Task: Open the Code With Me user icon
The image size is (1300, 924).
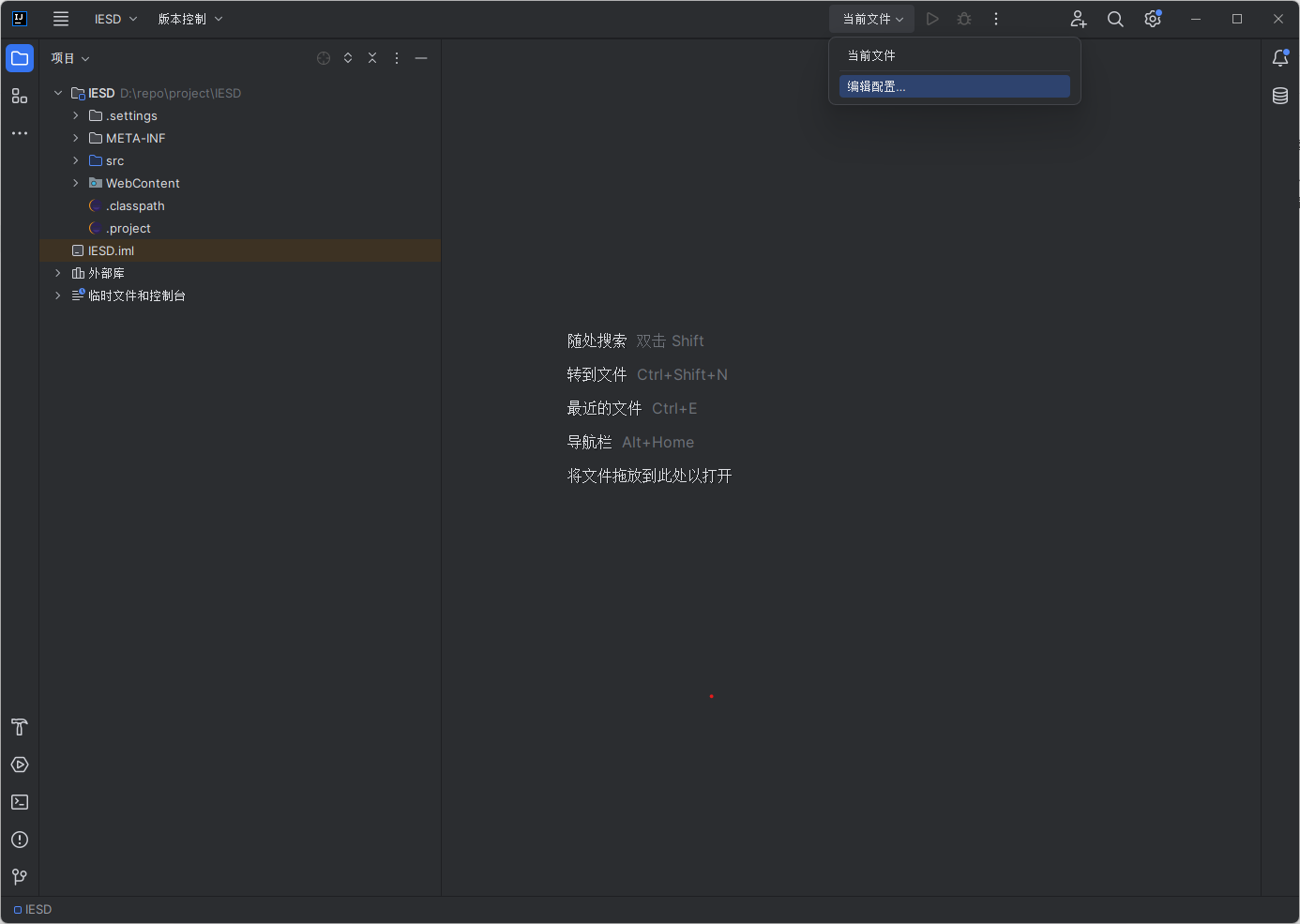Action: [1079, 19]
